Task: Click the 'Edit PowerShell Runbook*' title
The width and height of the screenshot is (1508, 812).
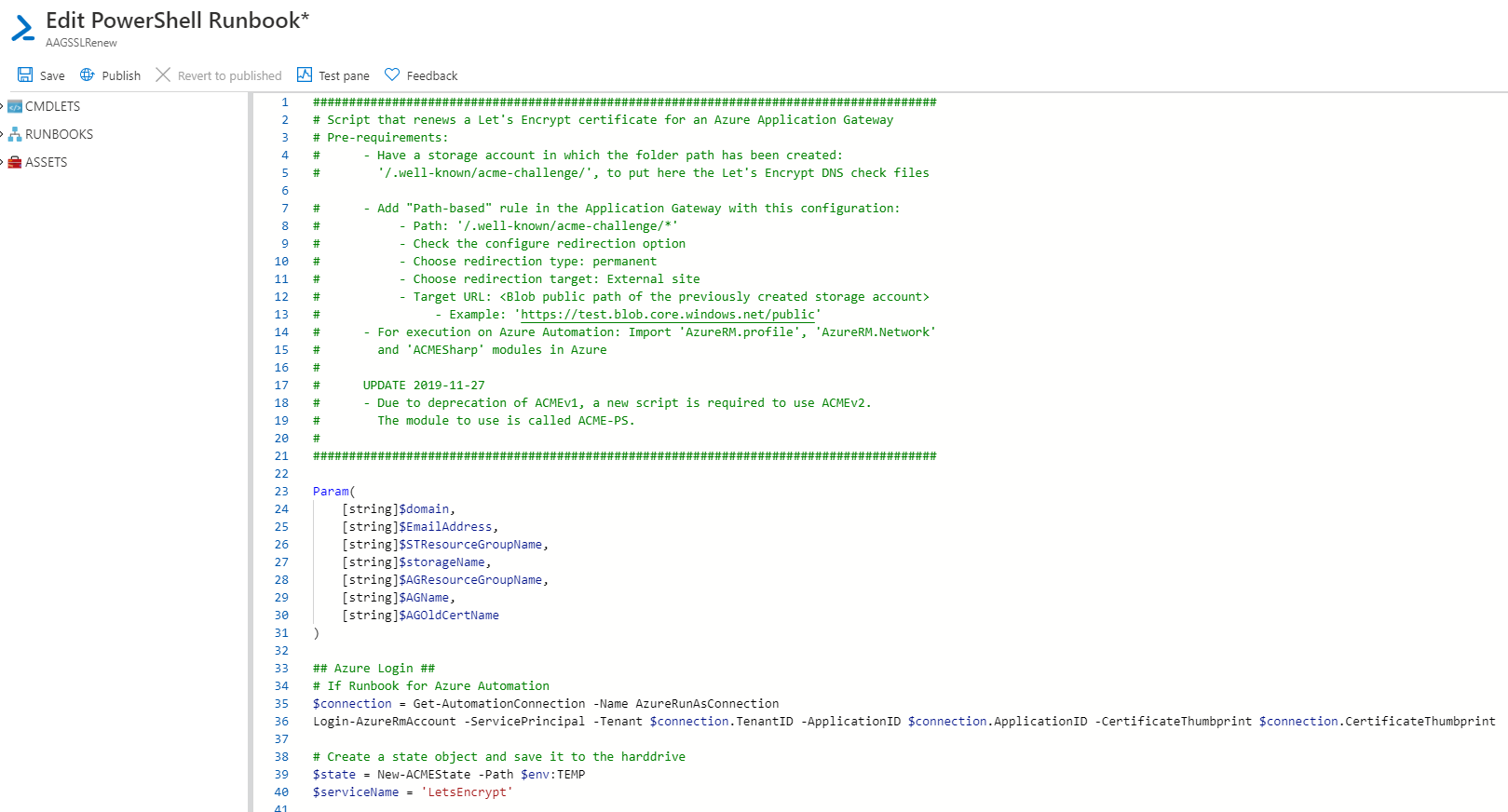Action: 177,20
